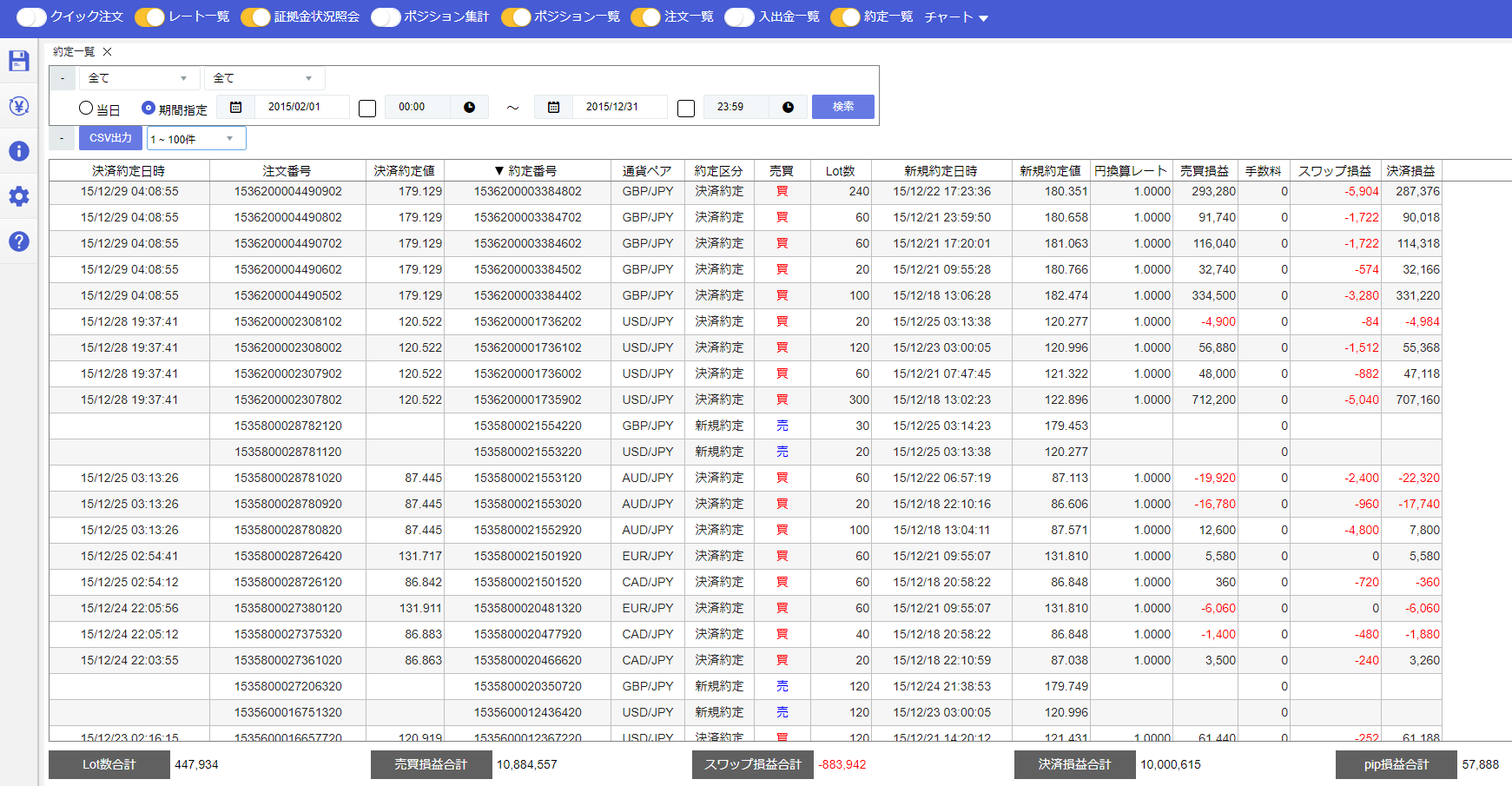This screenshot has width=1512, height=786.
Task: Open the settings gear icon
Action: (x=19, y=196)
